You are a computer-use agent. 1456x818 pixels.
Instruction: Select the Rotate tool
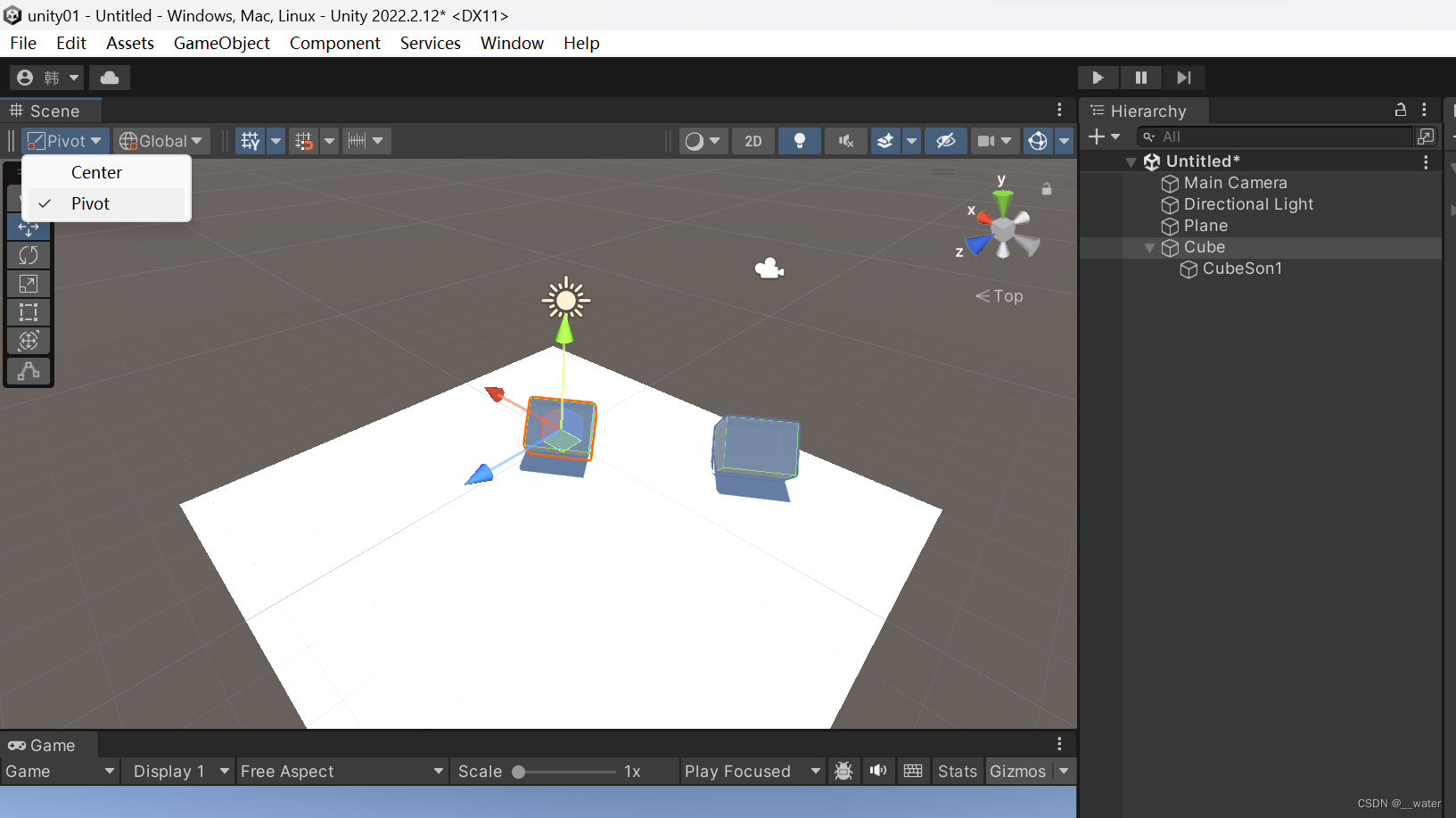(x=29, y=255)
